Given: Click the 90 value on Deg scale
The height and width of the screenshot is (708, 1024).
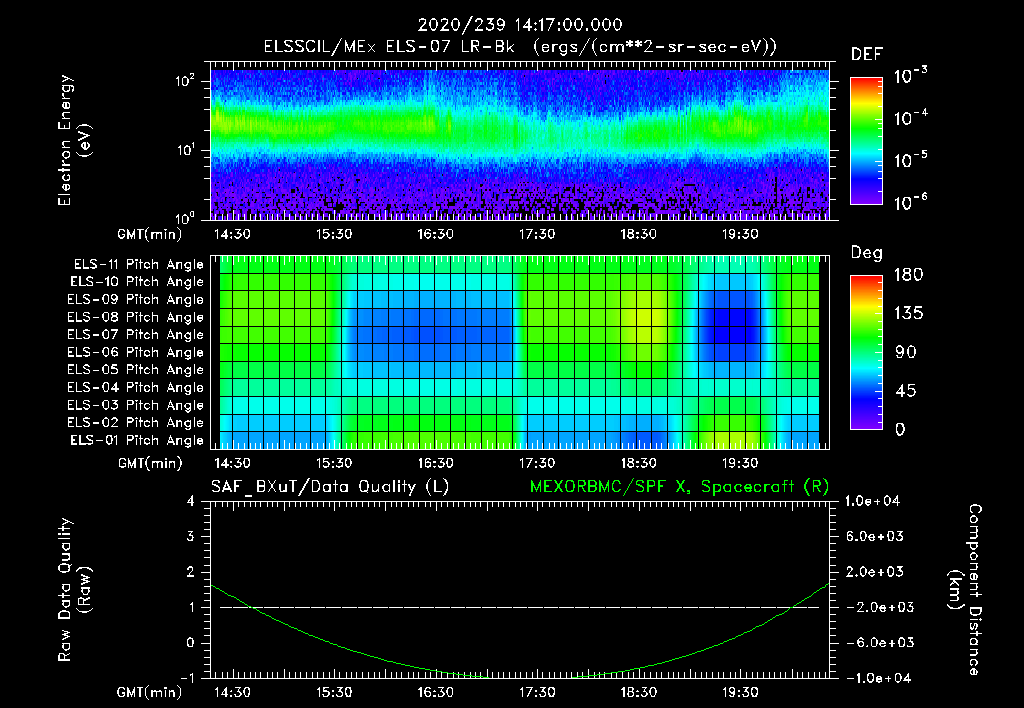Looking at the screenshot, I should [x=906, y=353].
